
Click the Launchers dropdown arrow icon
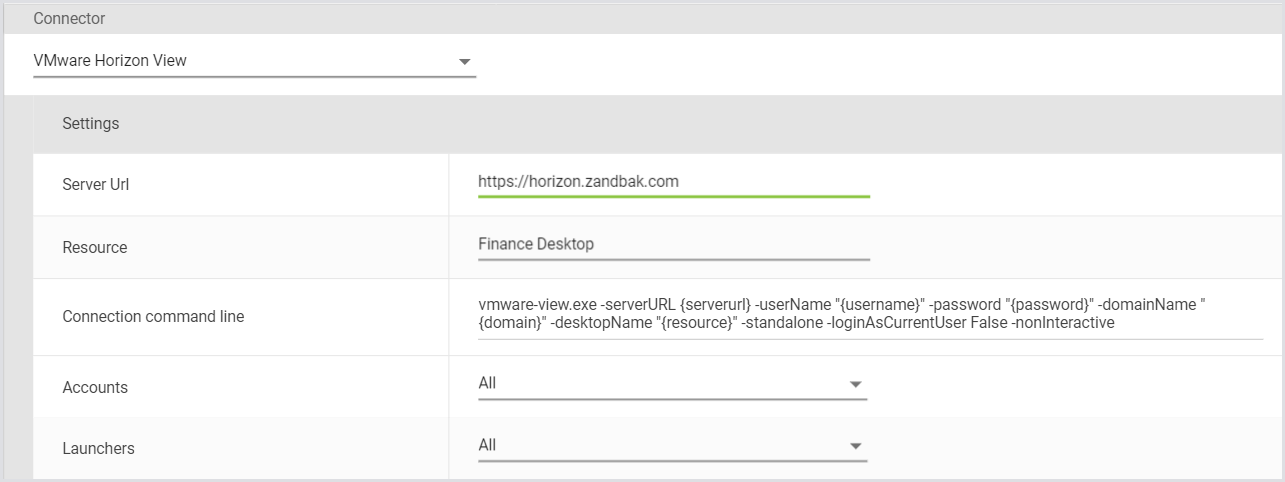pyautogui.click(x=855, y=446)
